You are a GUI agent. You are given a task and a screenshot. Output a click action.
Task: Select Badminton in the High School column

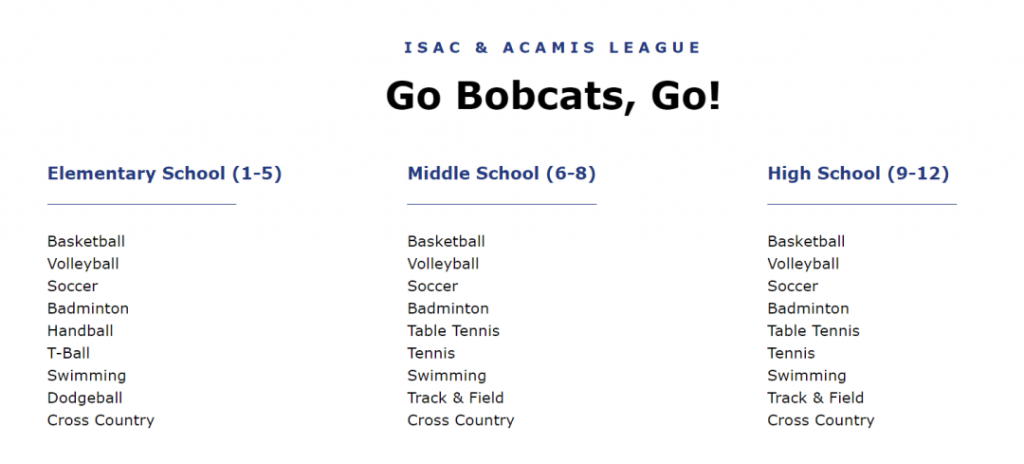pyautogui.click(x=808, y=308)
